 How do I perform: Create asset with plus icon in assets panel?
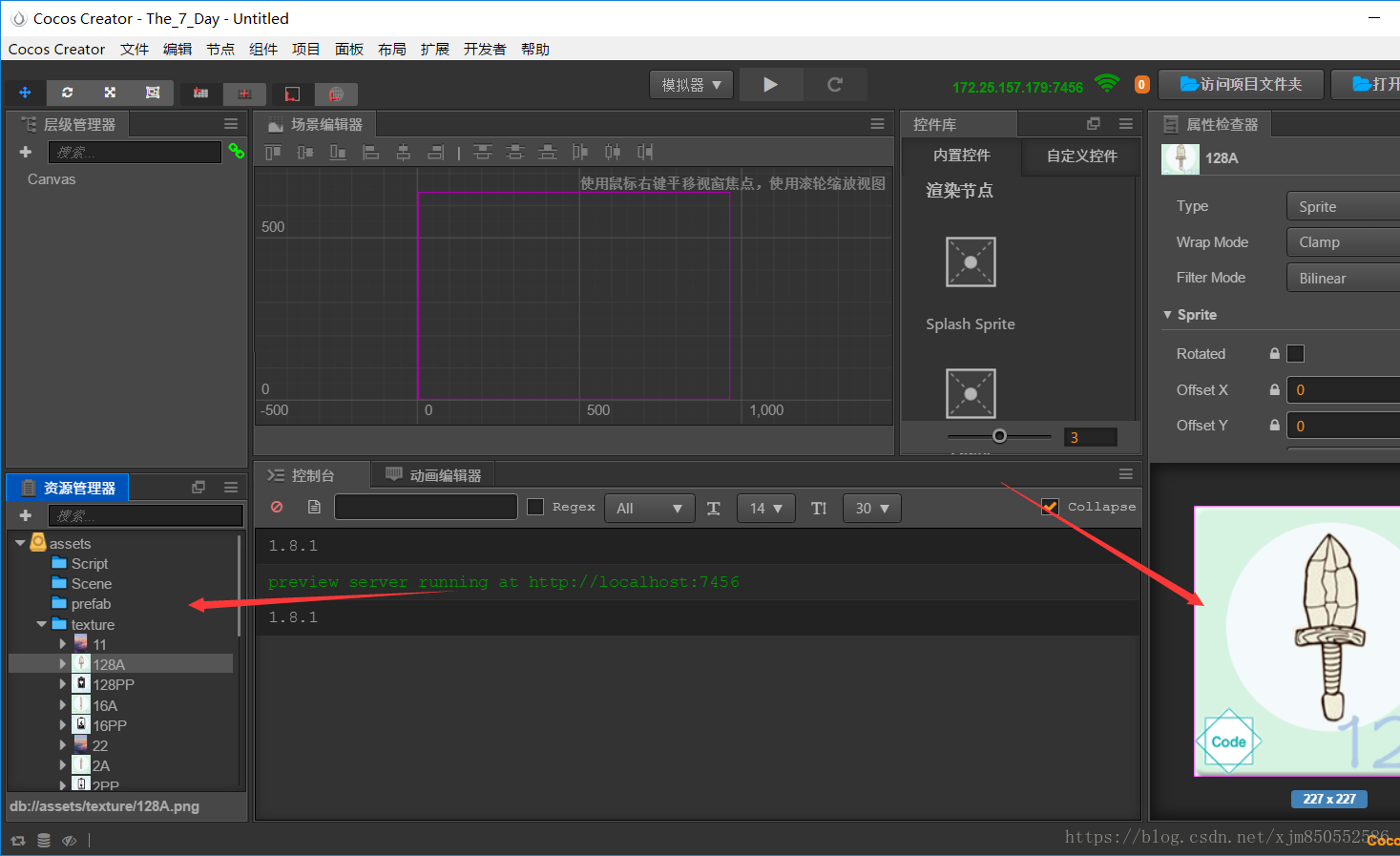tap(26, 515)
